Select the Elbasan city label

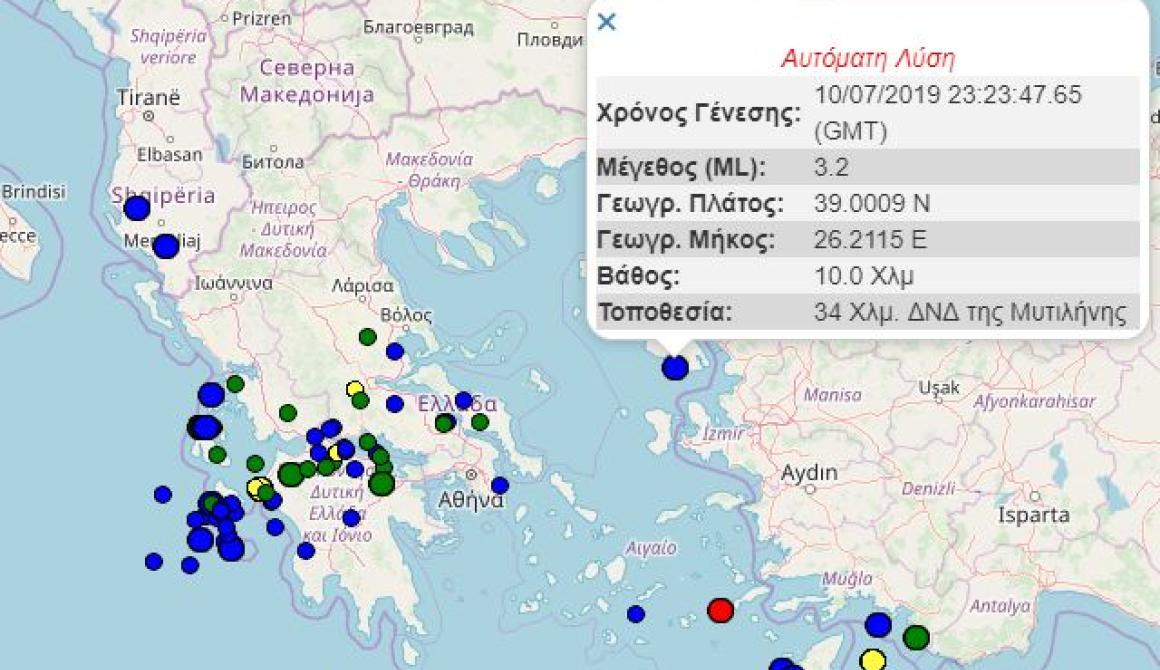[169, 155]
